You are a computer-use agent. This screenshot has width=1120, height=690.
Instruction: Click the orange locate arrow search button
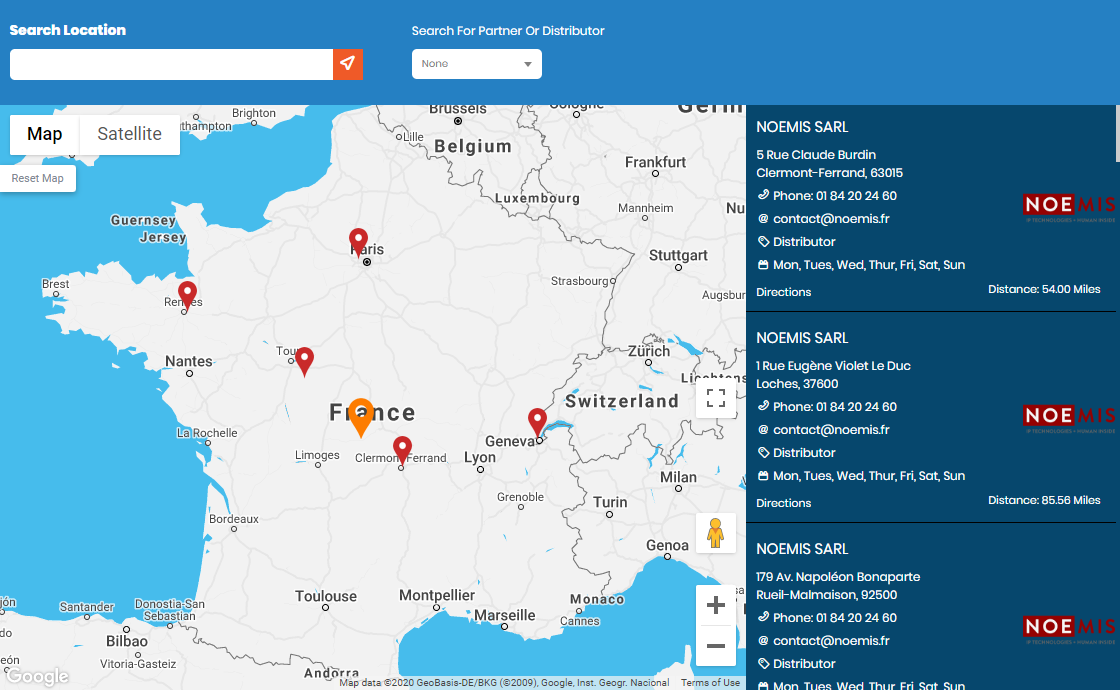pos(348,64)
